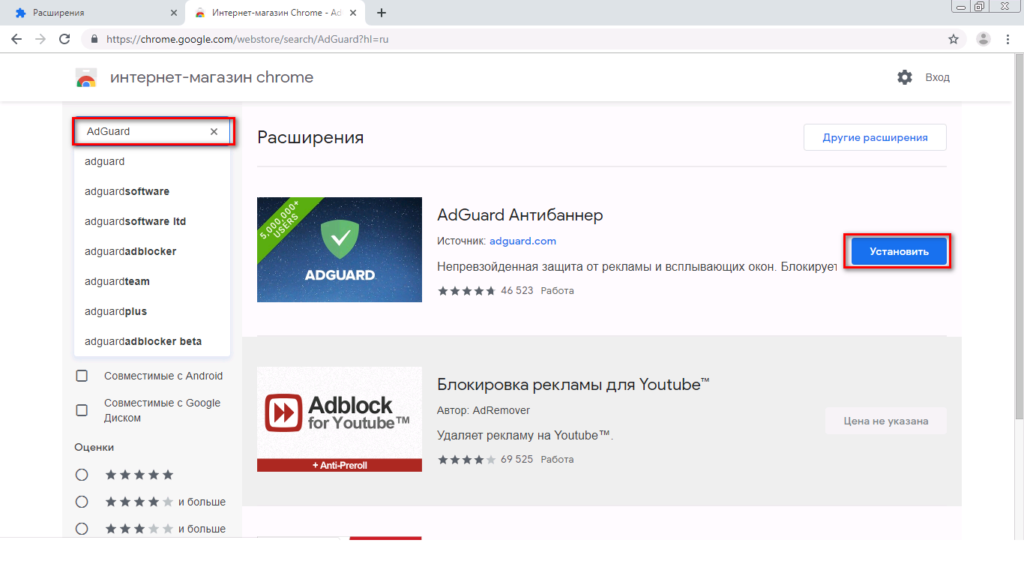Enable Совместимые с Google Диском checkbox
The height and width of the screenshot is (576, 1024).
(82, 410)
